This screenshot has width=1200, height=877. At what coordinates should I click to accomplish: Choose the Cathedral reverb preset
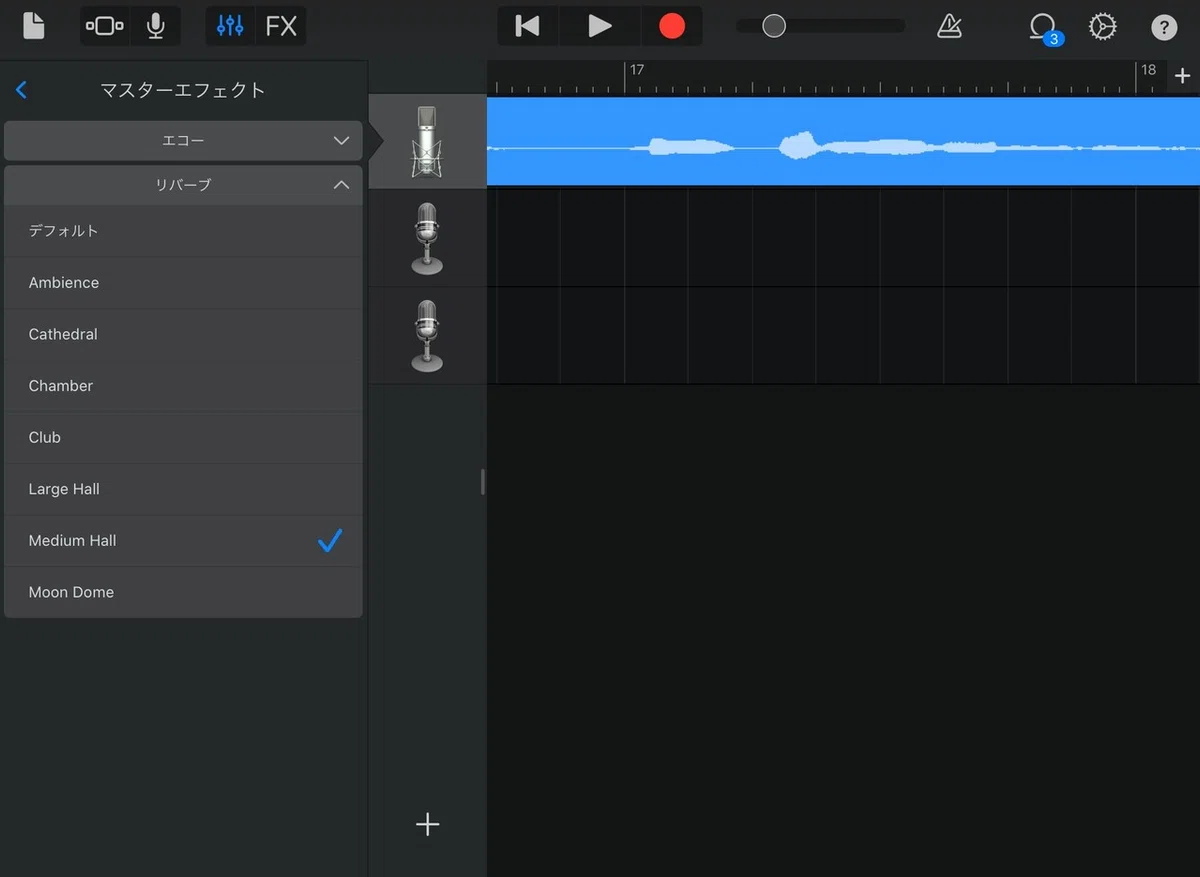click(x=183, y=334)
